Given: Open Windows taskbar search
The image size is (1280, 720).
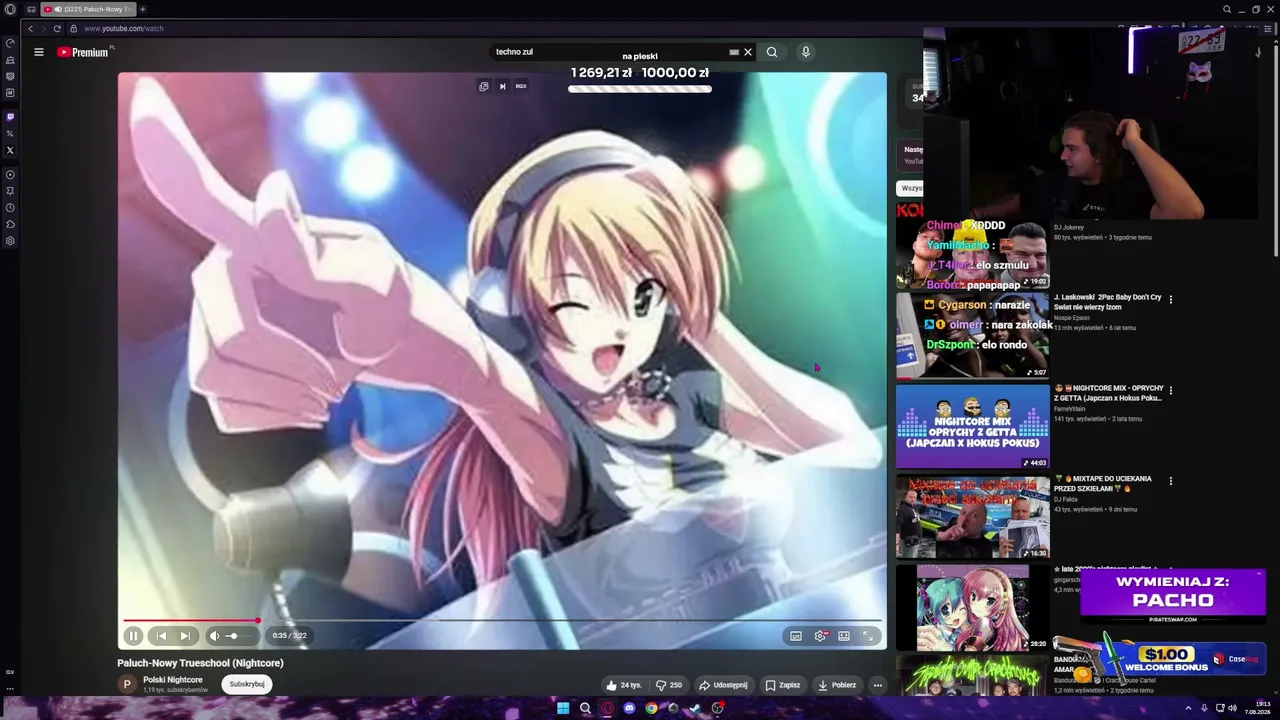Looking at the screenshot, I should (585, 708).
